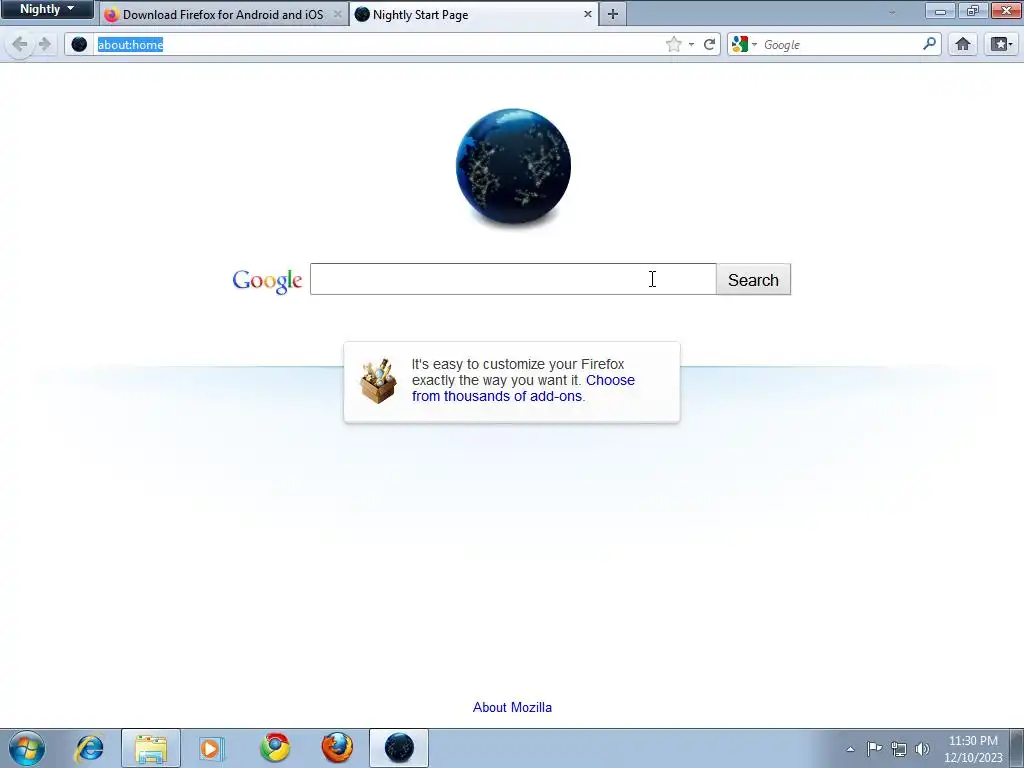Open network status tray icon

pos(899,749)
